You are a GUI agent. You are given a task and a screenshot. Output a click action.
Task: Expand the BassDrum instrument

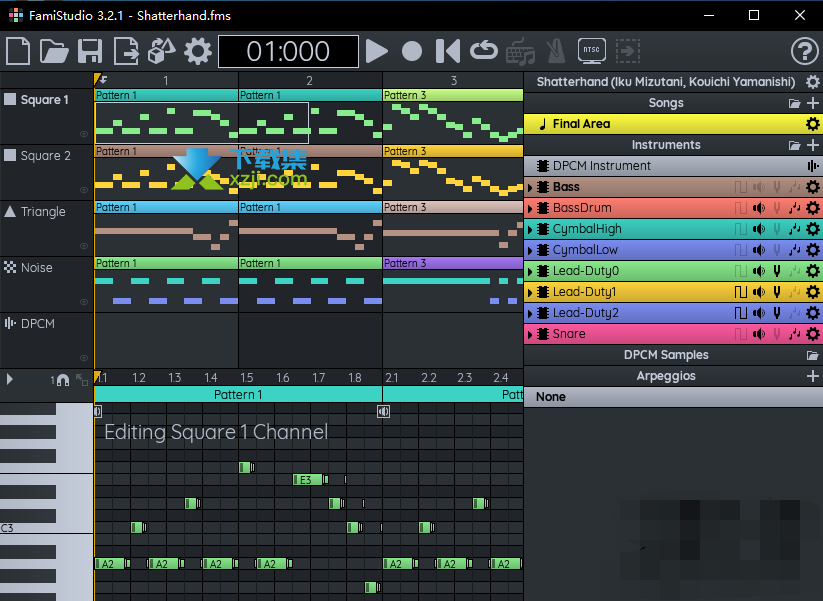pos(530,208)
